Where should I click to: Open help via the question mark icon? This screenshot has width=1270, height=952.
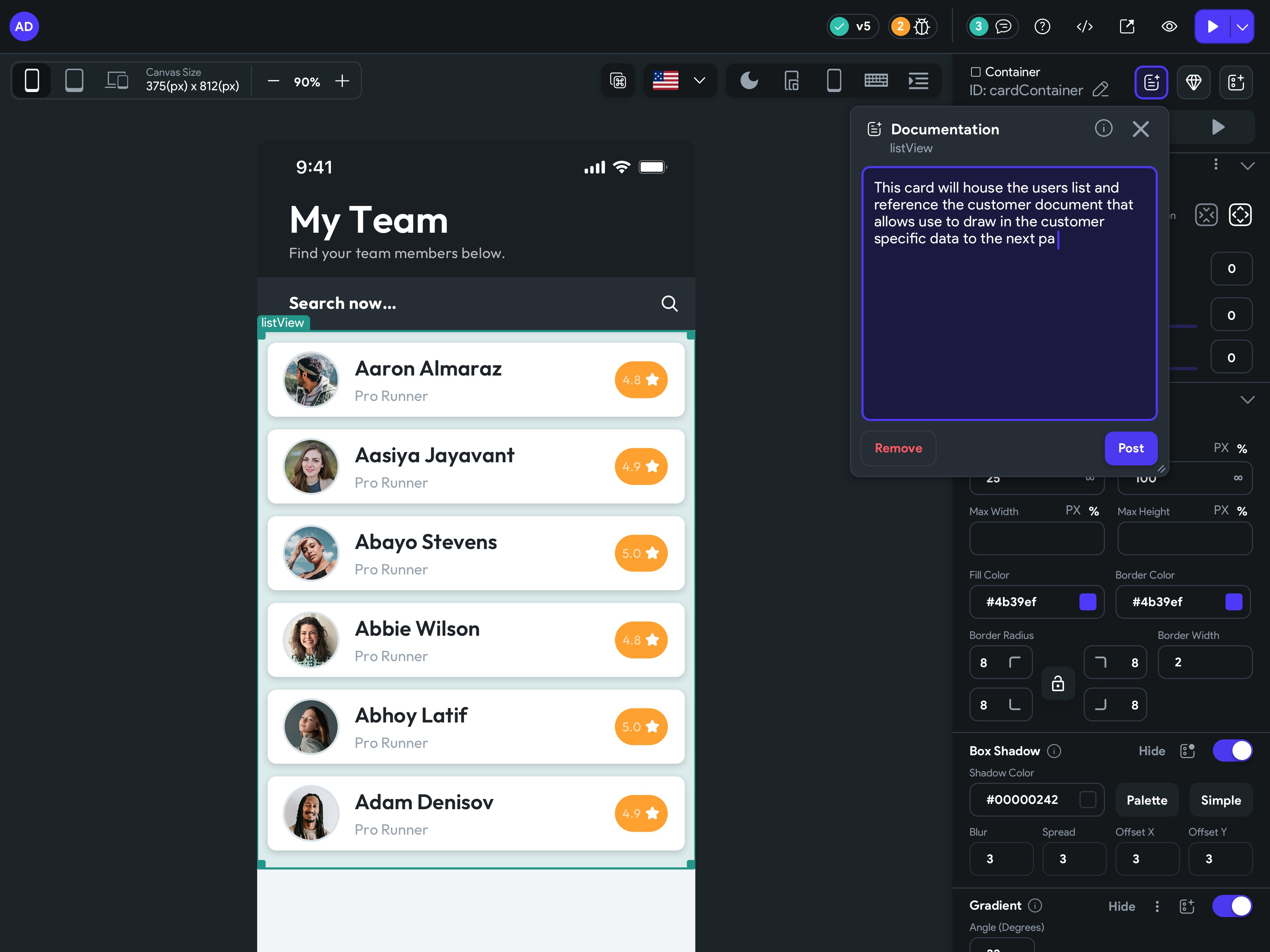click(x=1043, y=26)
